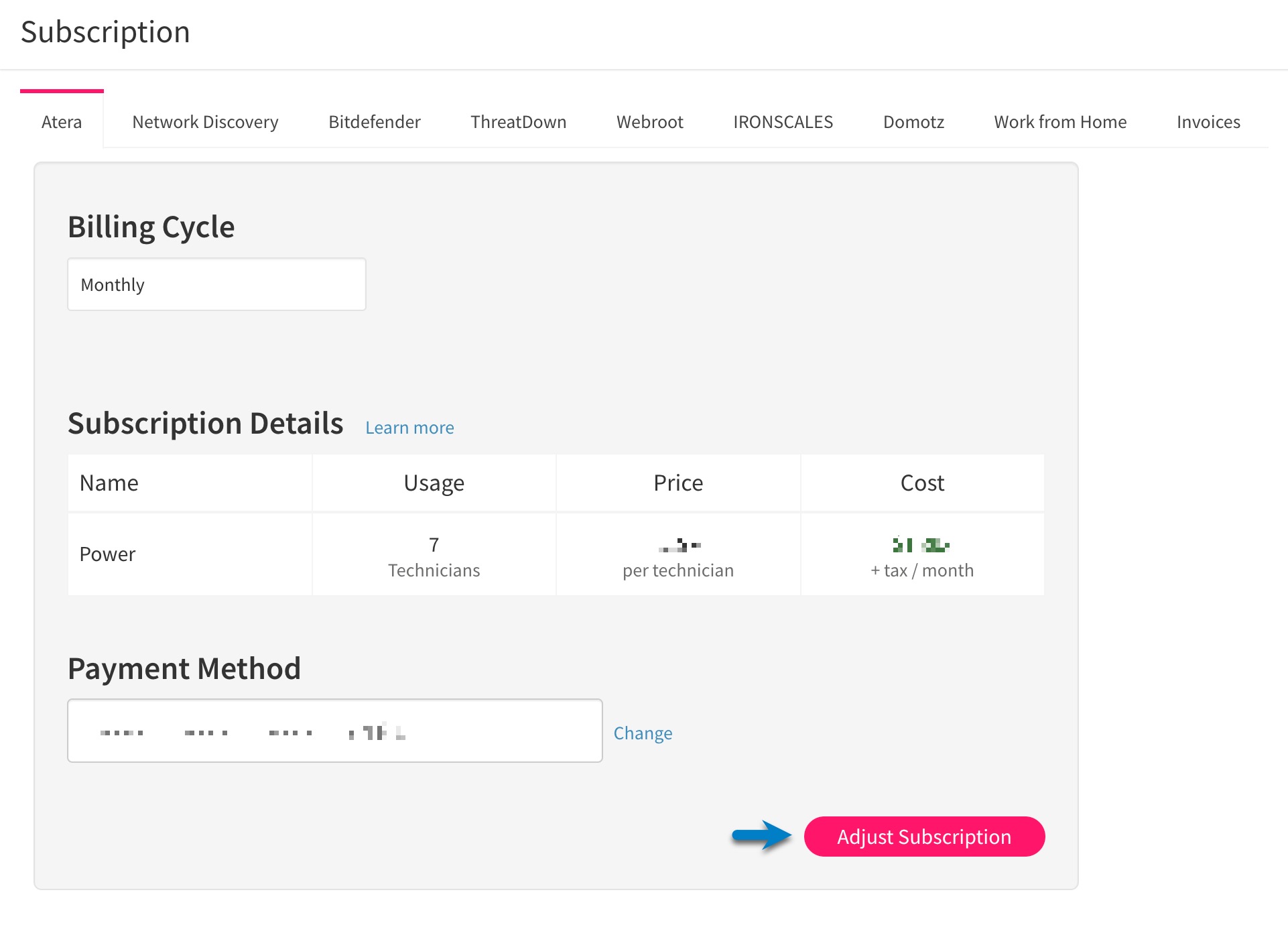This screenshot has width=1288, height=925.
Task: Click the Name column header
Action: (x=190, y=483)
